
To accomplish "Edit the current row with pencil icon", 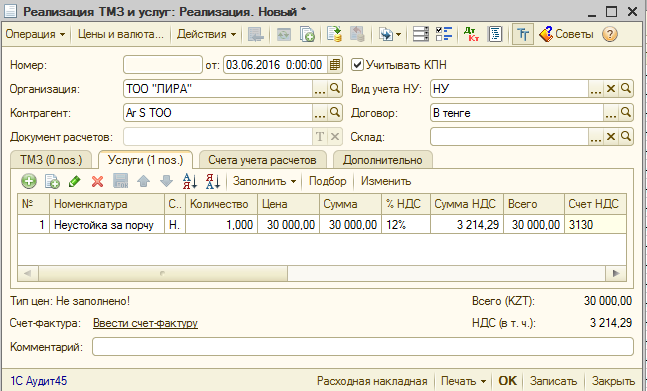I will 75,181.
